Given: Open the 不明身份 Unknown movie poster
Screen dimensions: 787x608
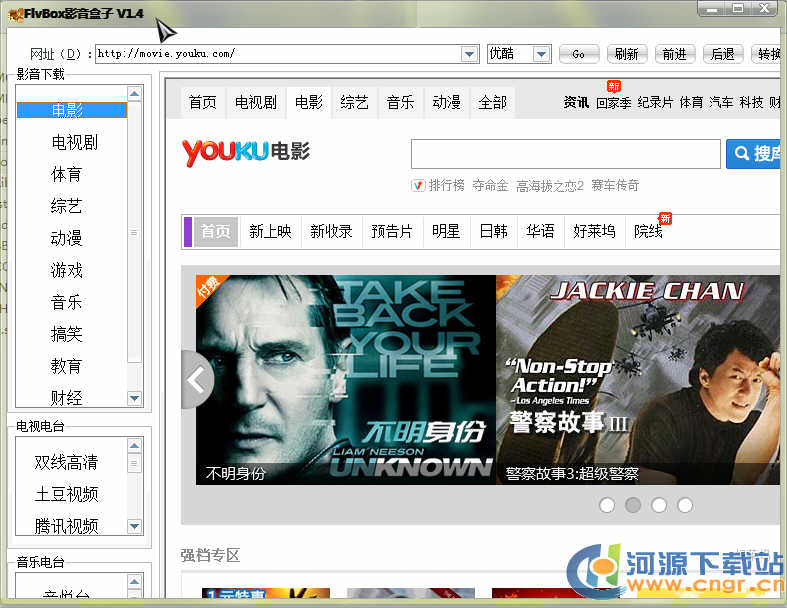Looking at the screenshot, I should coord(345,380).
